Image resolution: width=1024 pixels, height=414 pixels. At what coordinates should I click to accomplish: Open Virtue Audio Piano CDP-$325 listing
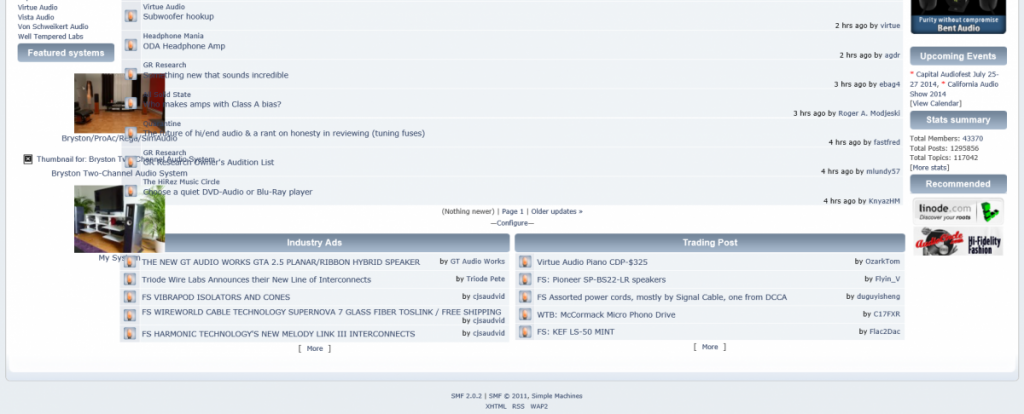[x=592, y=262]
